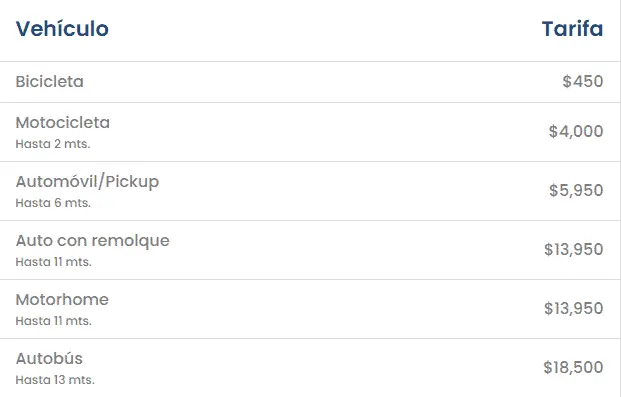This screenshot has width=621, height=397.
Task: Select the Automóvil/Pickup vehicle label
Action: point(87,182)
